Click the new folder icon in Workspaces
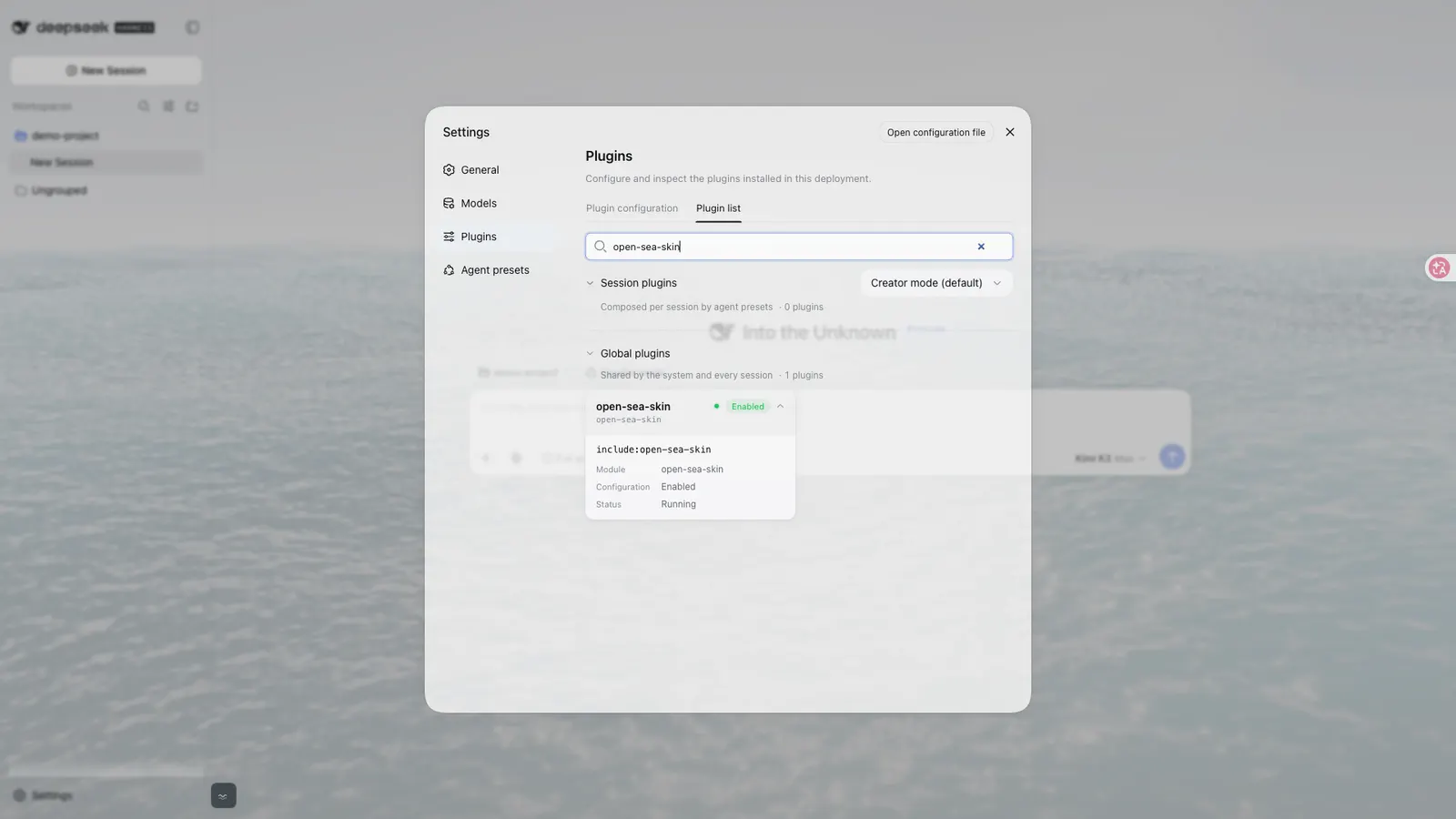Screen dimensions: 1456x819 tap(192, 106)
